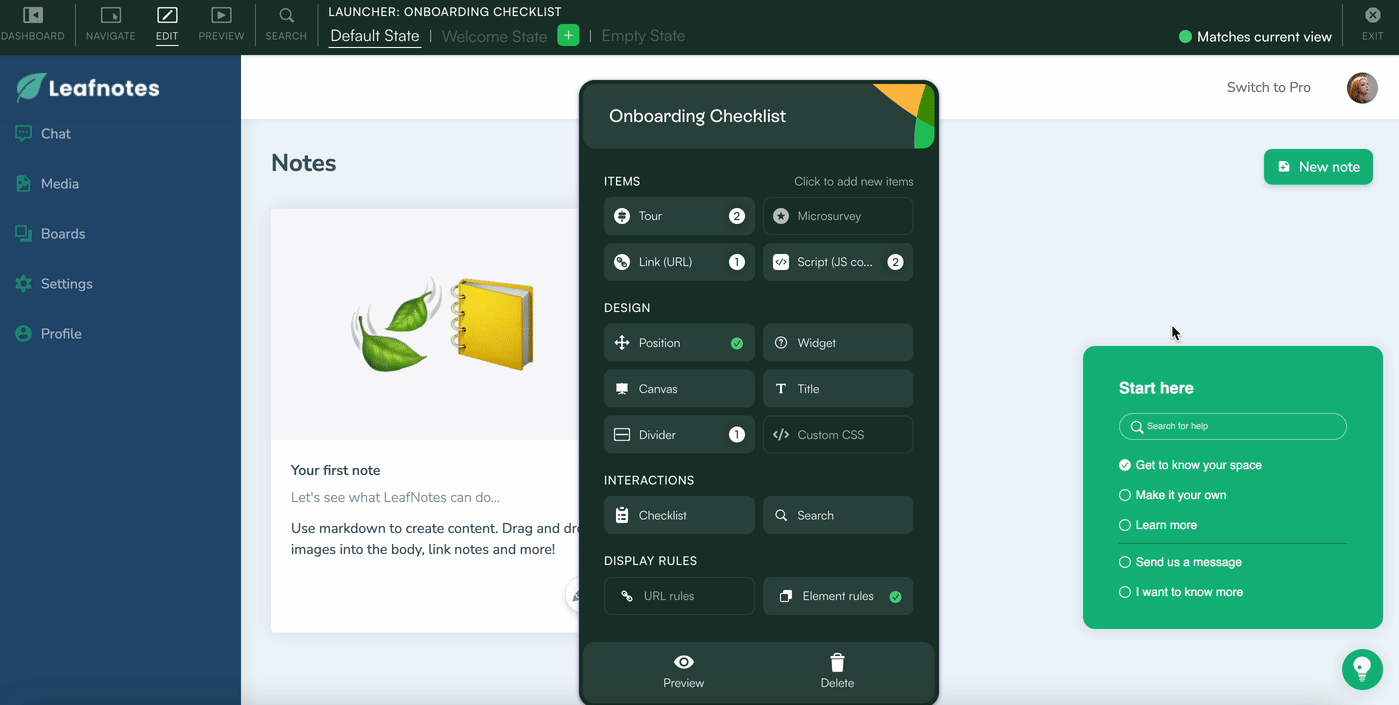
Task: Open the Position design settings
Action: click(678, 342)
